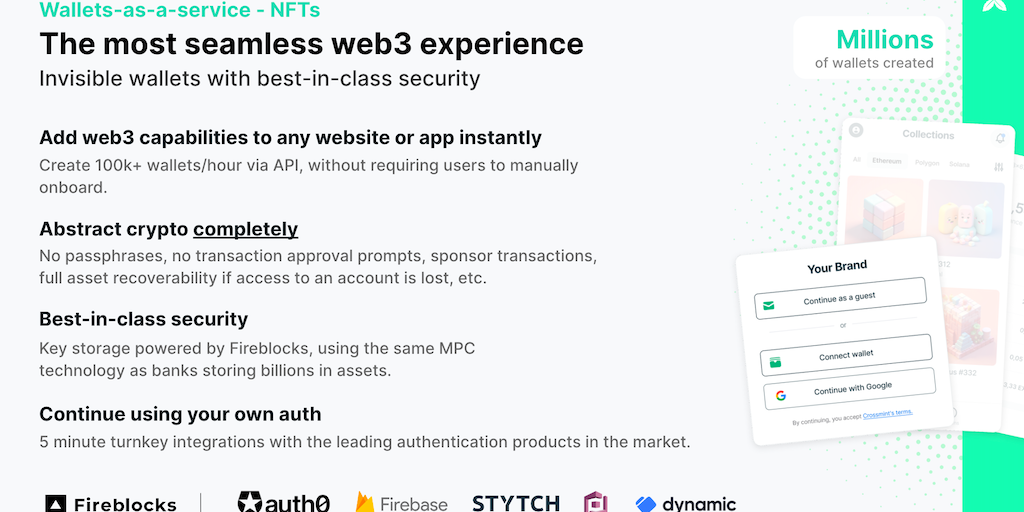
Task: Switch to the Polygon tab
Action: point(927,162)
